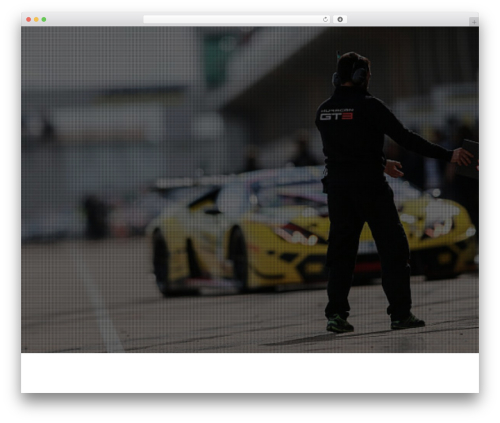Viewport: 500px width, 423px height.
Task: Click the reload icon in address bar
Action: (325, 19)
